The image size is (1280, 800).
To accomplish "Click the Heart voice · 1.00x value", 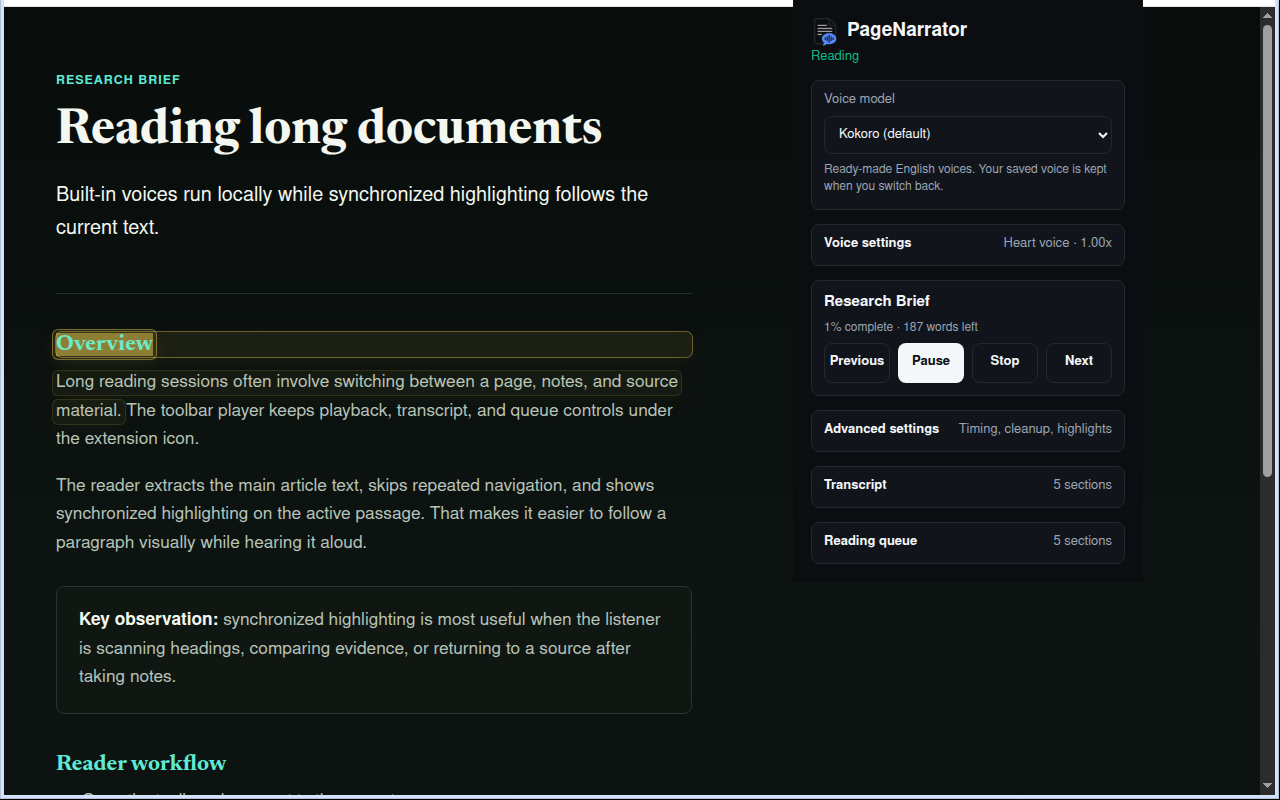I will (1057, 243).
